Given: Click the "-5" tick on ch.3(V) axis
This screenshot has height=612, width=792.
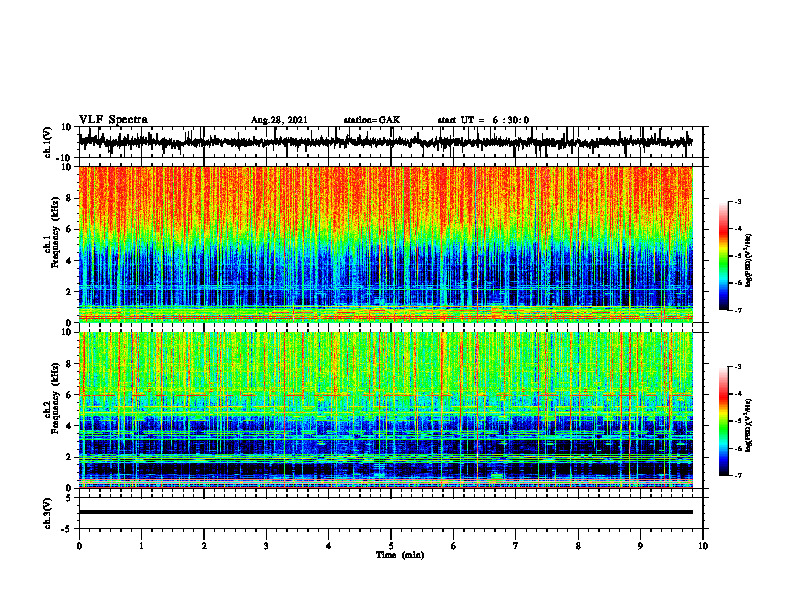Looking at the screenshot, I should (x=68, y=529).
